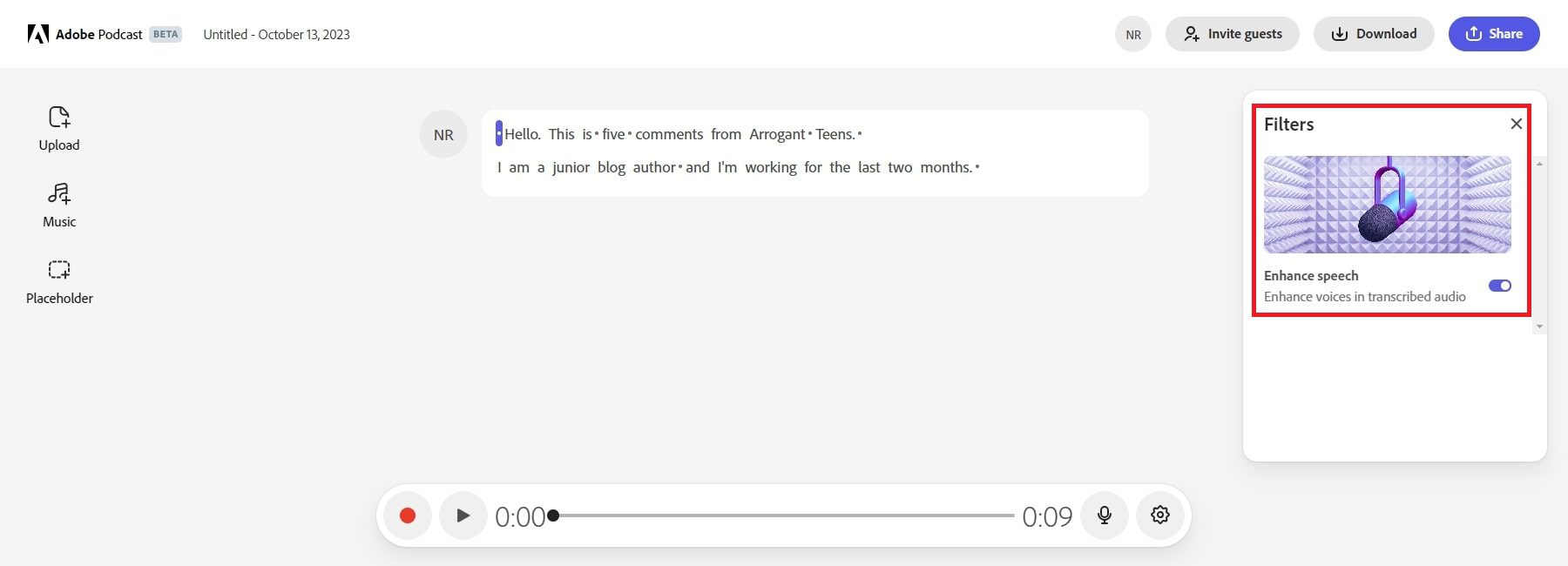This screenshot has height=566, width=1568.
Task: Click the Enhance speech label text
Action: [1311, 275]
